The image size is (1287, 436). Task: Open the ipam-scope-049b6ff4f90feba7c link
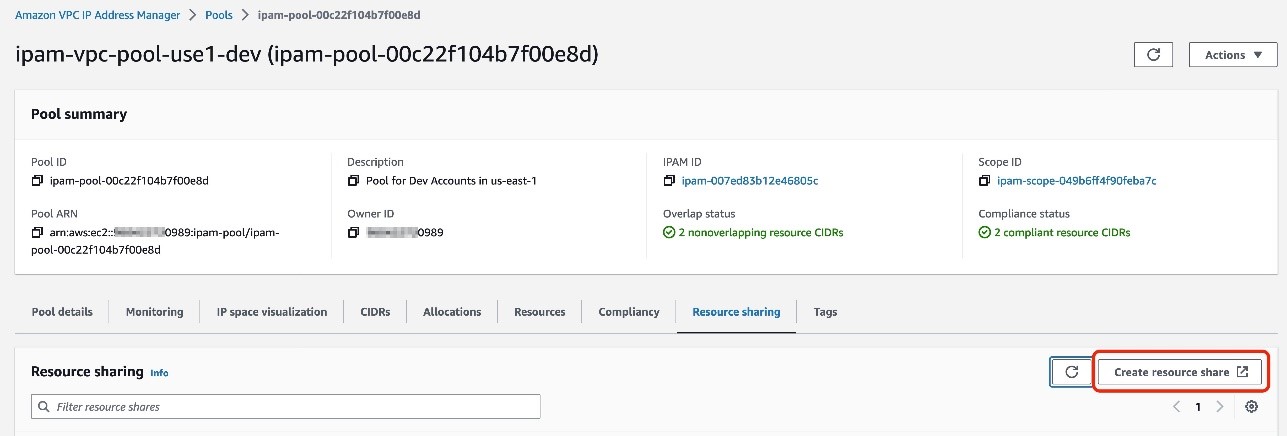(1077, 181)
